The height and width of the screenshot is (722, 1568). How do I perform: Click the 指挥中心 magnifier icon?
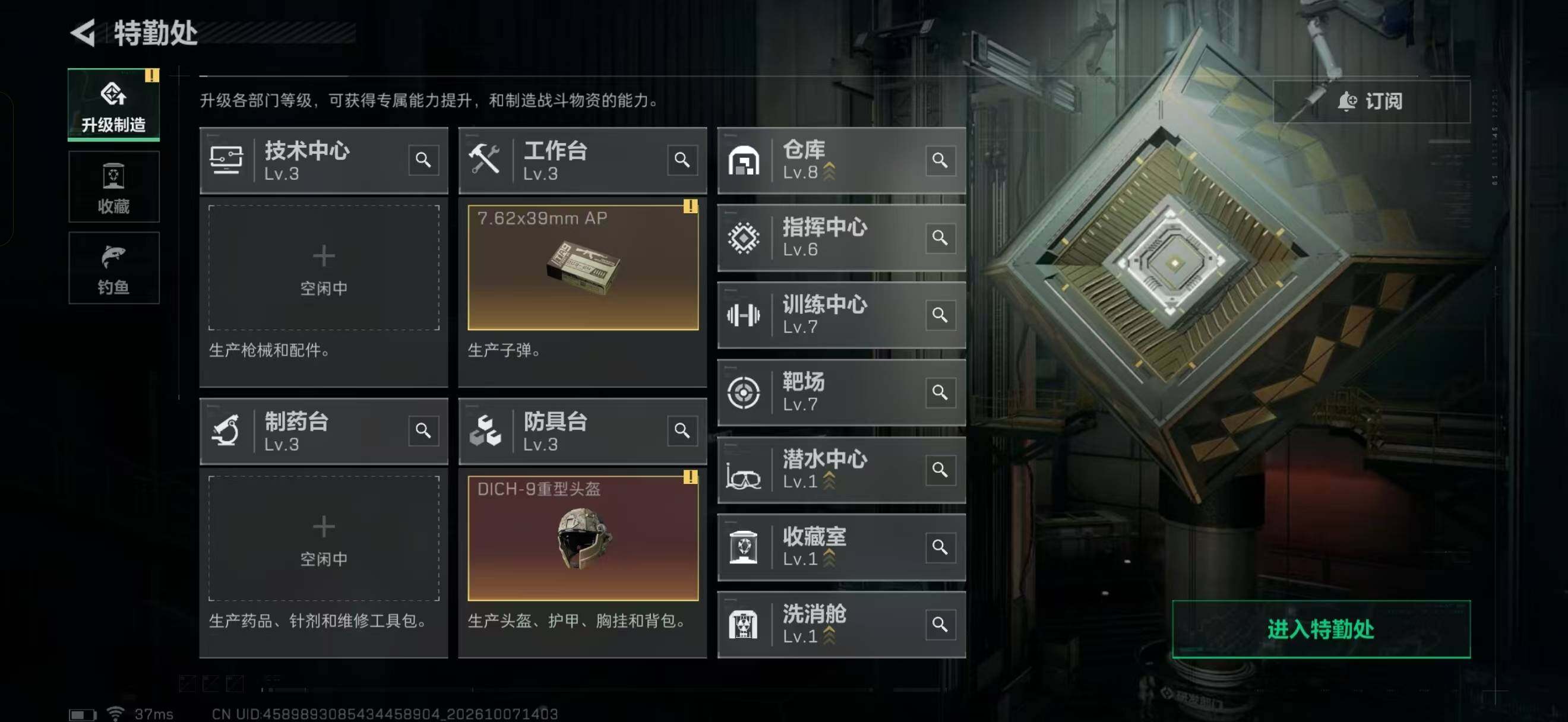[x=940, y=237]
